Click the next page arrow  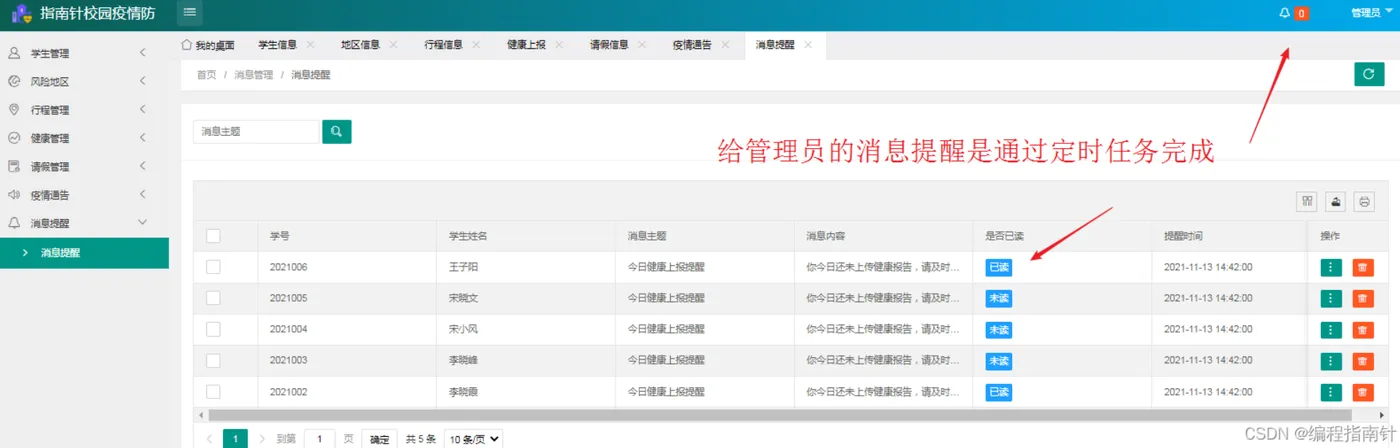click(262, 439)
